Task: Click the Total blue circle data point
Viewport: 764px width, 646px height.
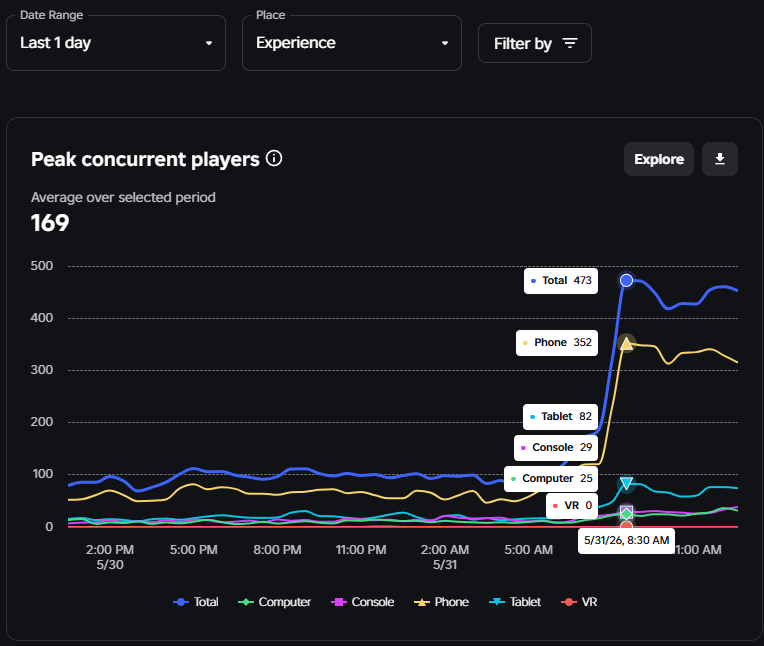Action: 627,281
